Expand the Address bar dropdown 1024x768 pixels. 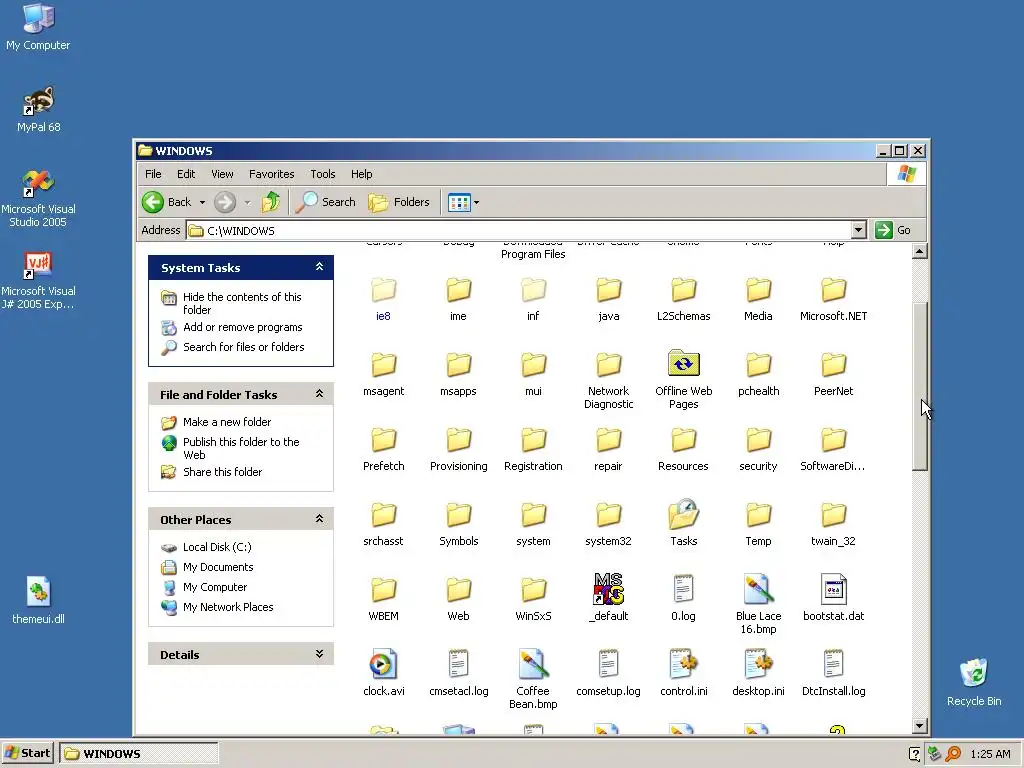click(859, 230)
